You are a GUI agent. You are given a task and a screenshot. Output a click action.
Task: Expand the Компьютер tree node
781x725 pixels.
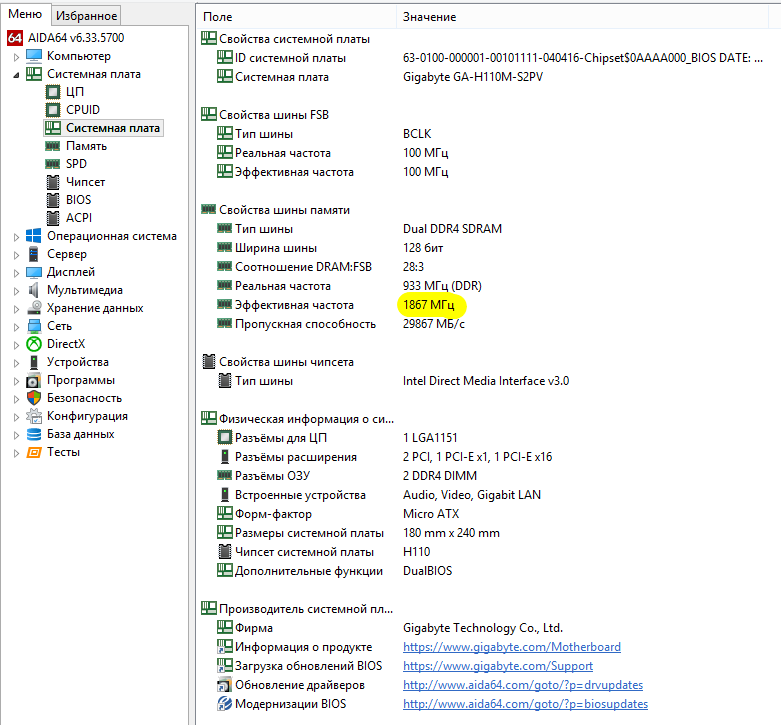(x=16, y=57)
